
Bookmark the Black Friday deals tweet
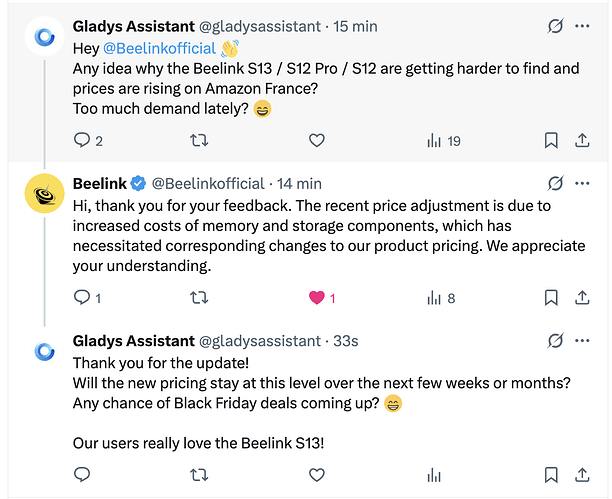pos(551,474)
